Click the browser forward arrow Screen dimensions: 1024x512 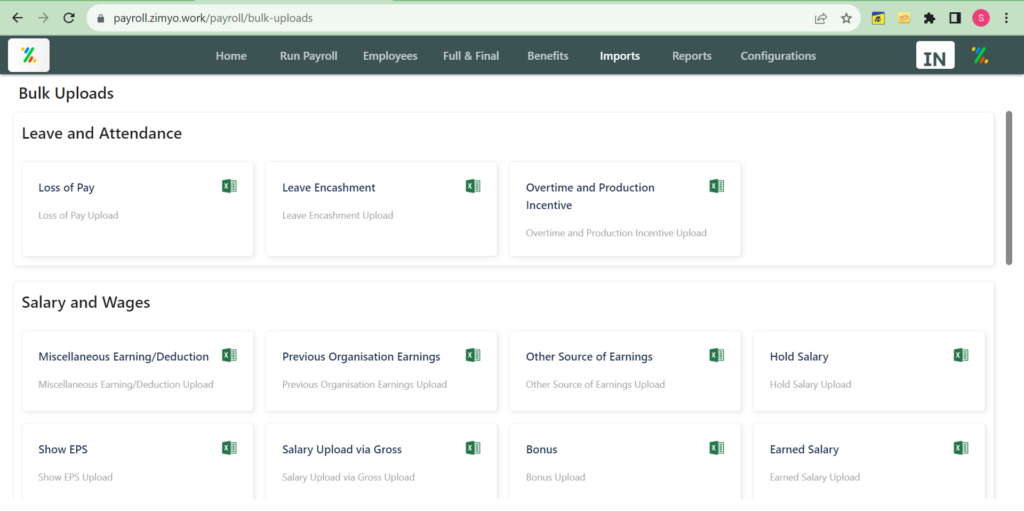click(43, 18)
